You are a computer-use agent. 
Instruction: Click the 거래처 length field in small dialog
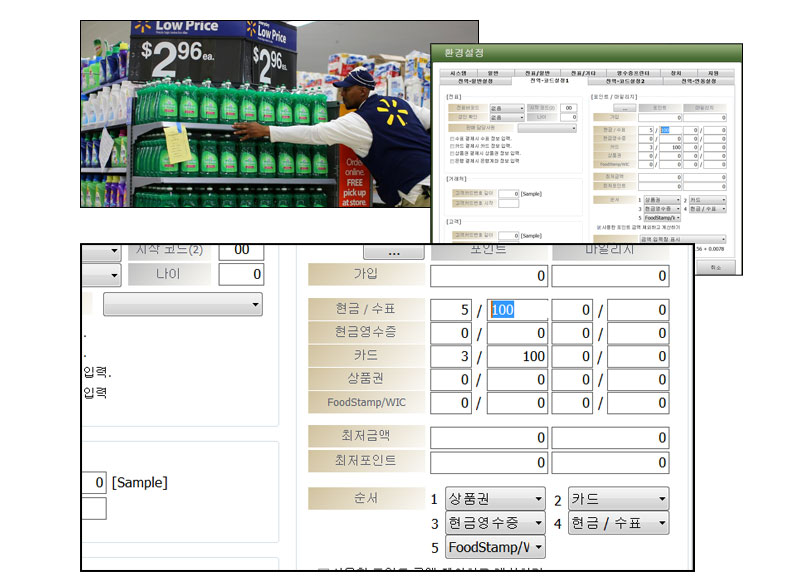click(509, 193)
